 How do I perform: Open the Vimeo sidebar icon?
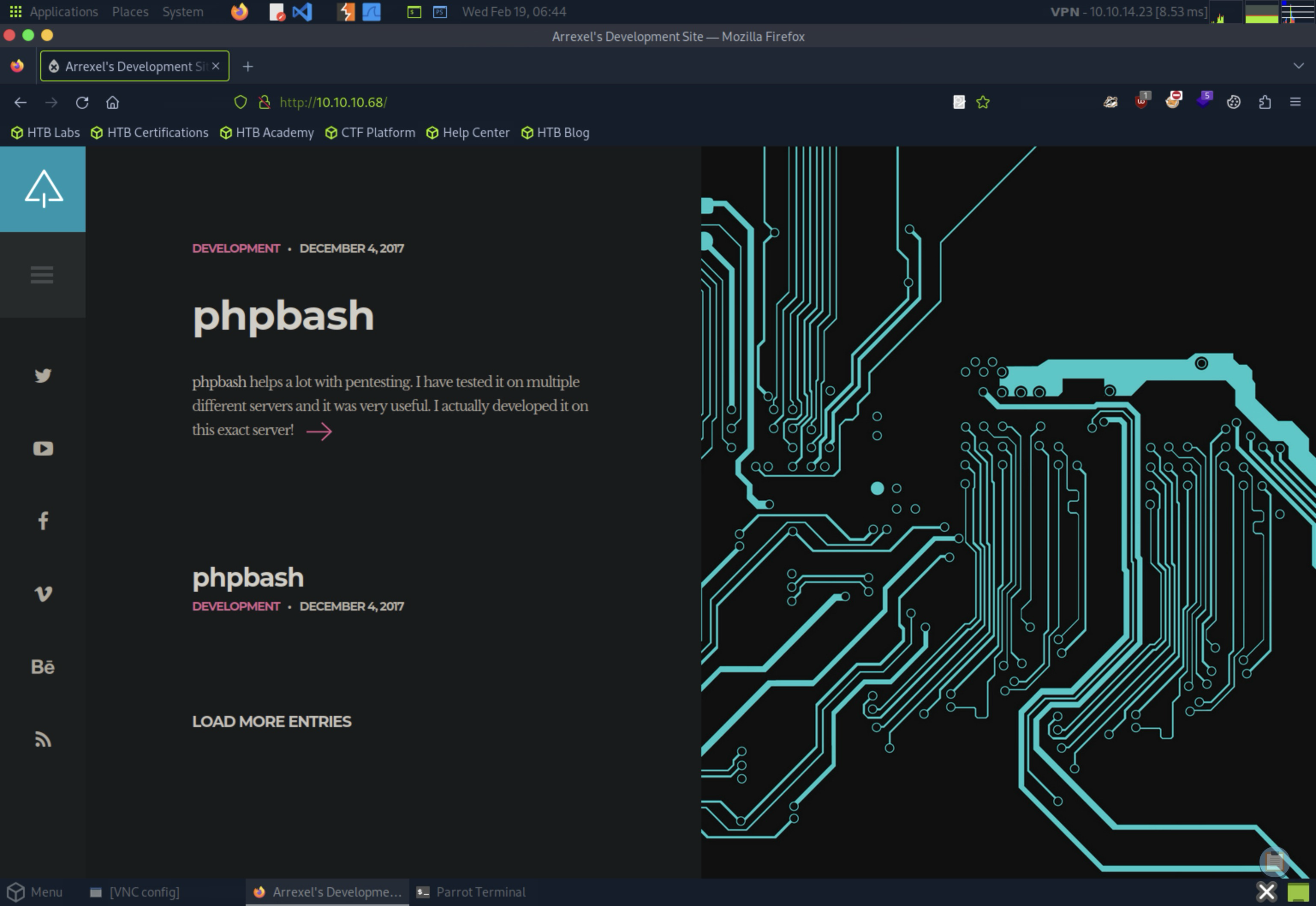42,594
